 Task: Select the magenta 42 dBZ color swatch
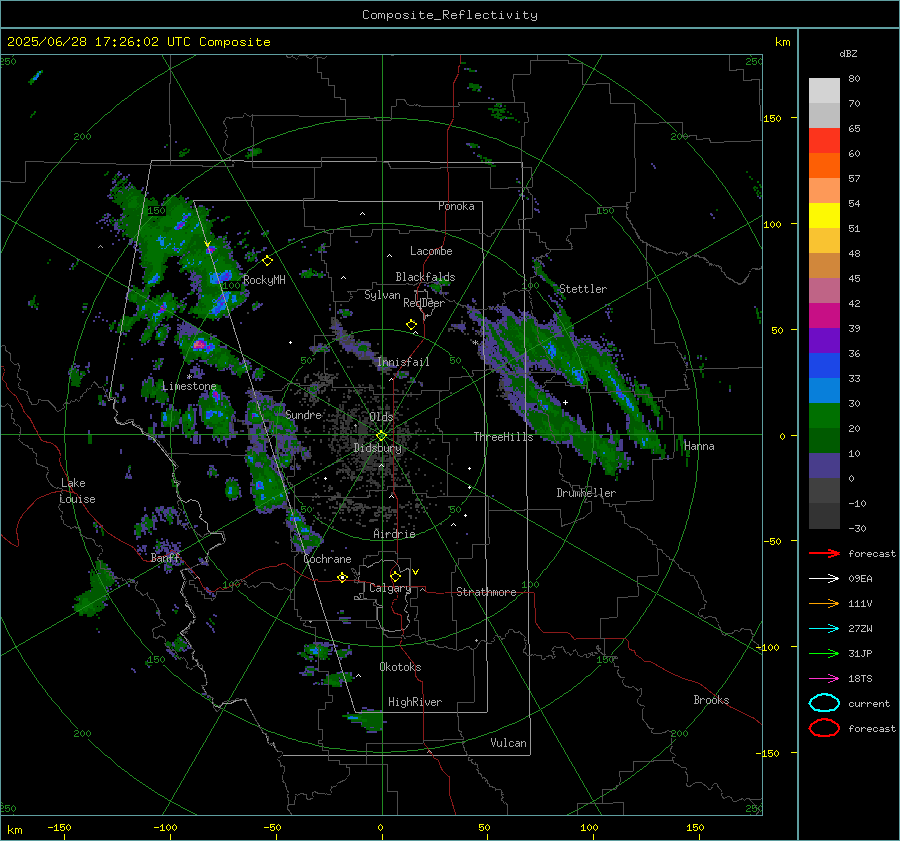pos(824,315)
